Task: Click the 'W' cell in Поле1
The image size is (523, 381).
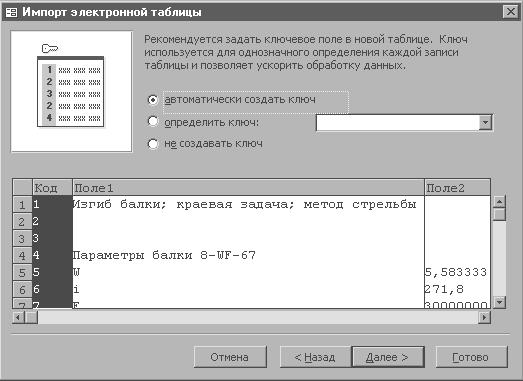Action: (x=248, y=272)
